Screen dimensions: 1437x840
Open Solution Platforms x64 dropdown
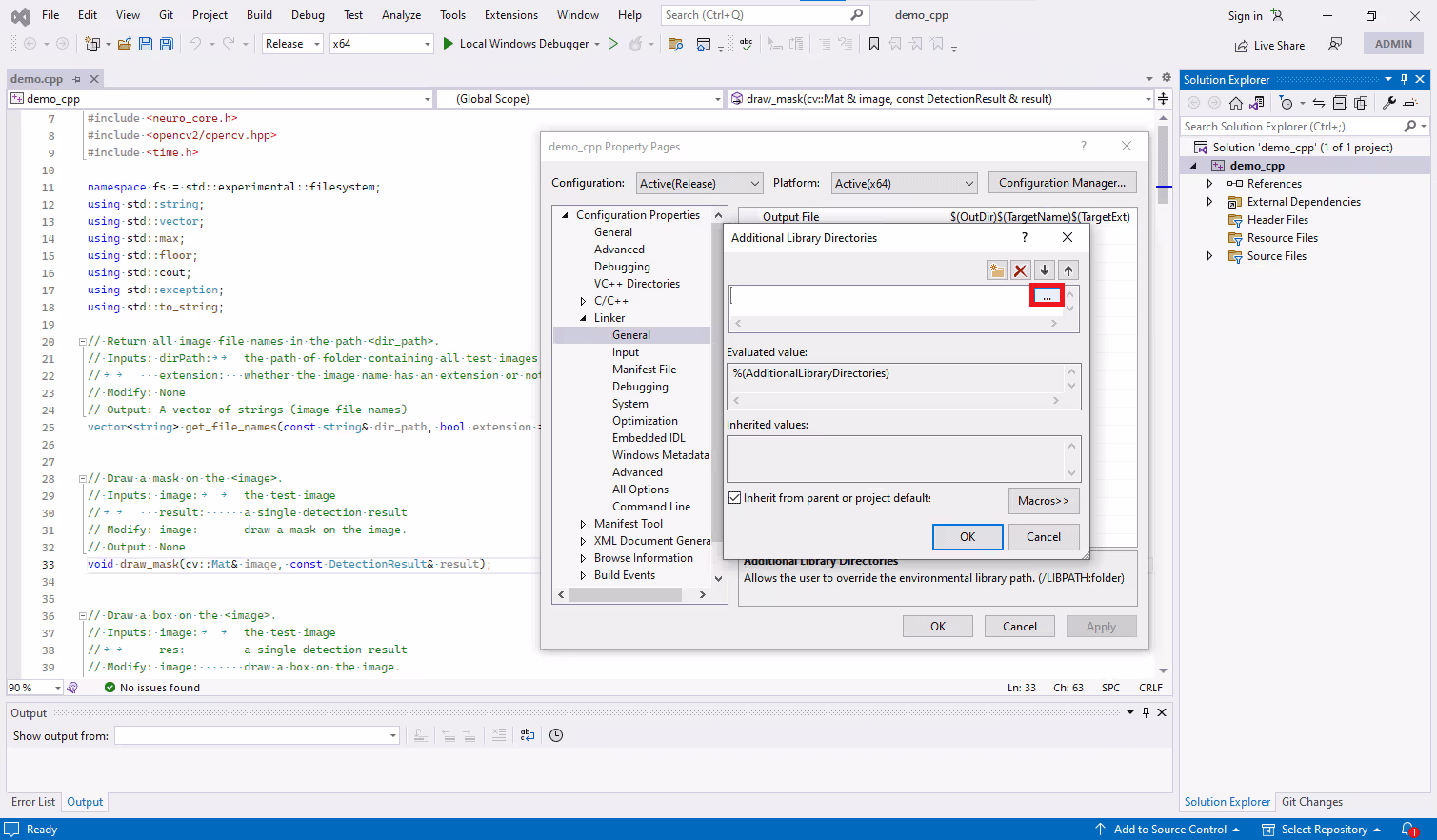(x=382, y=44)
